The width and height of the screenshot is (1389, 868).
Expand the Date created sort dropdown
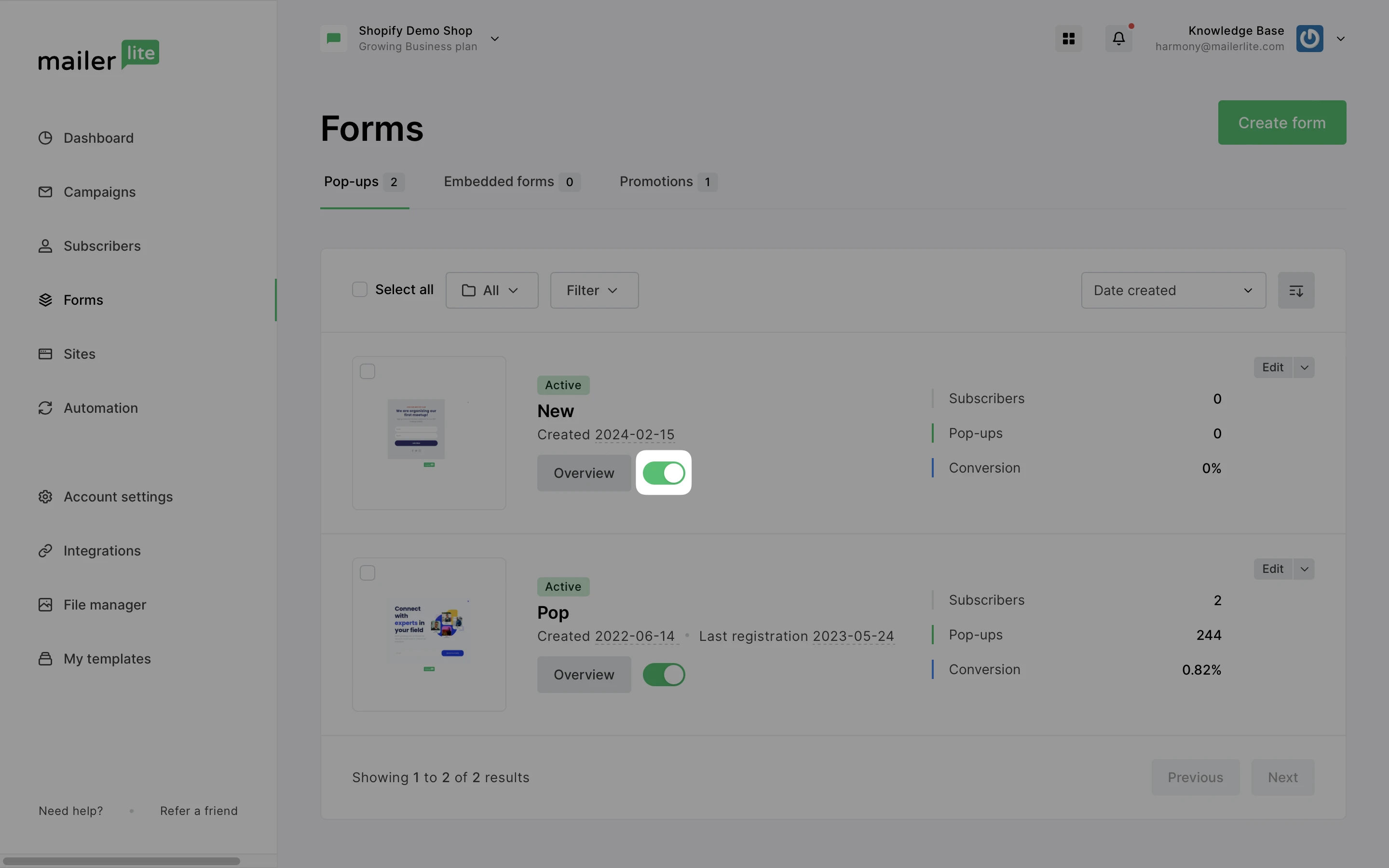click(x=1172, y=290)
